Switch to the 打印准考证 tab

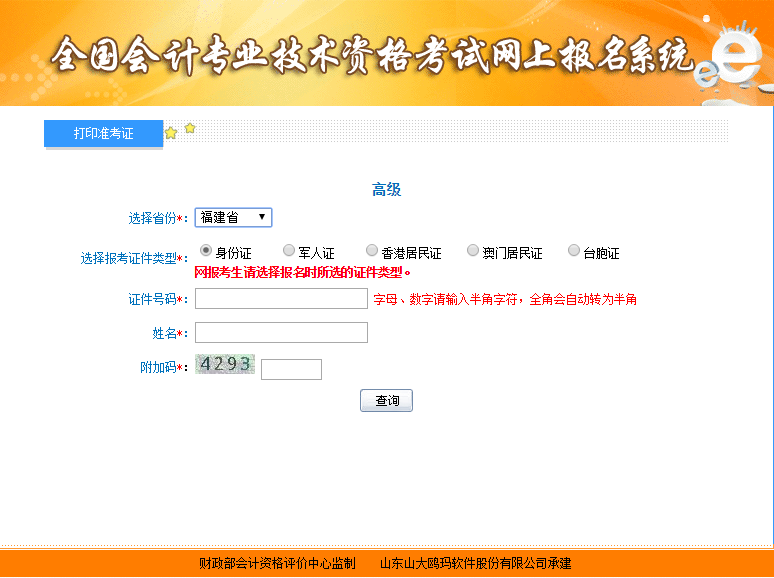(103, 134)
